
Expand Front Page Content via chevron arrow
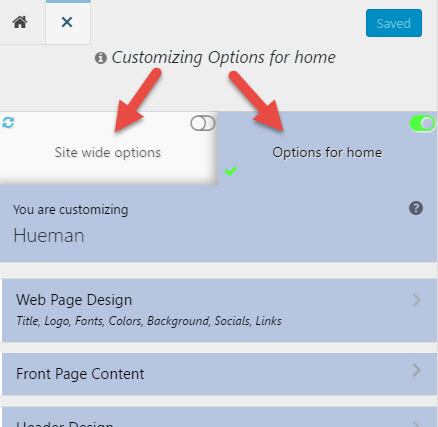point(416,370)
